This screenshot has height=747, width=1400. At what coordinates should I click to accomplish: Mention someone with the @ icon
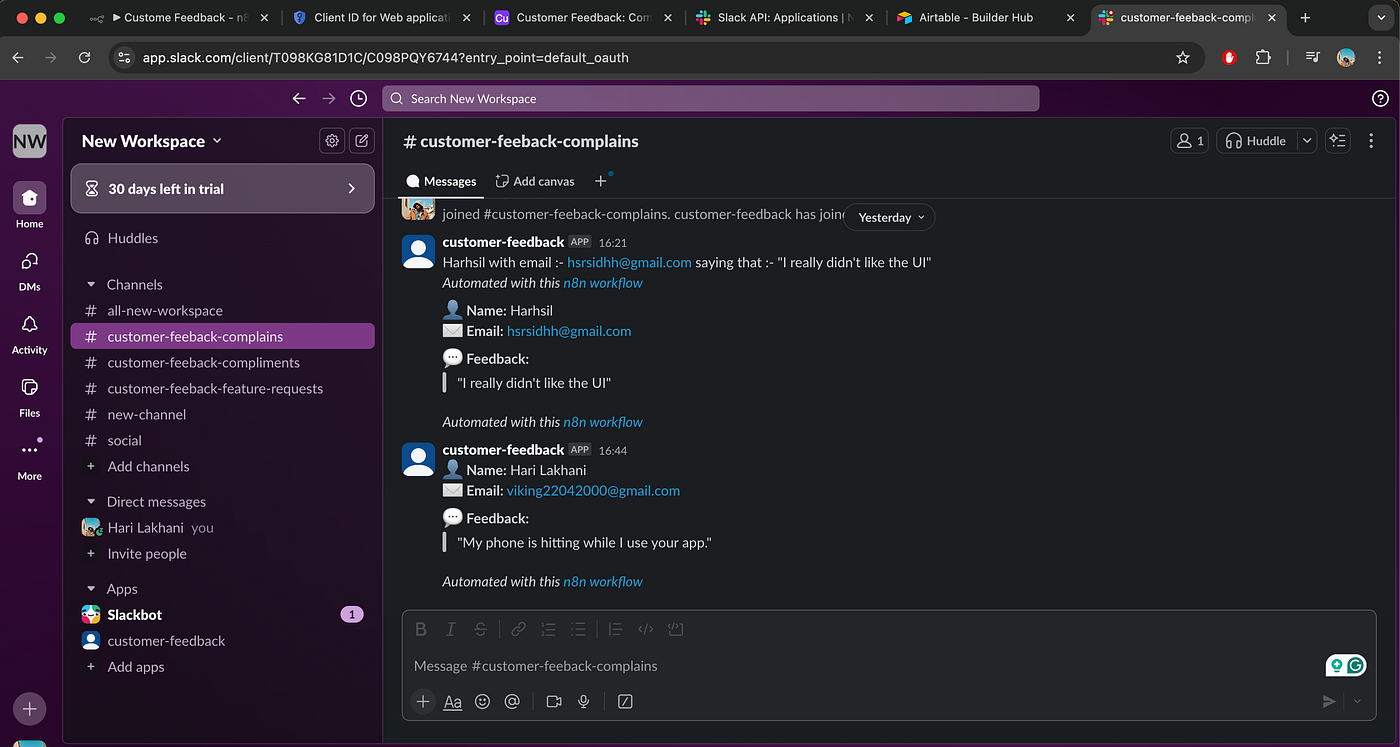pos(512,702)
